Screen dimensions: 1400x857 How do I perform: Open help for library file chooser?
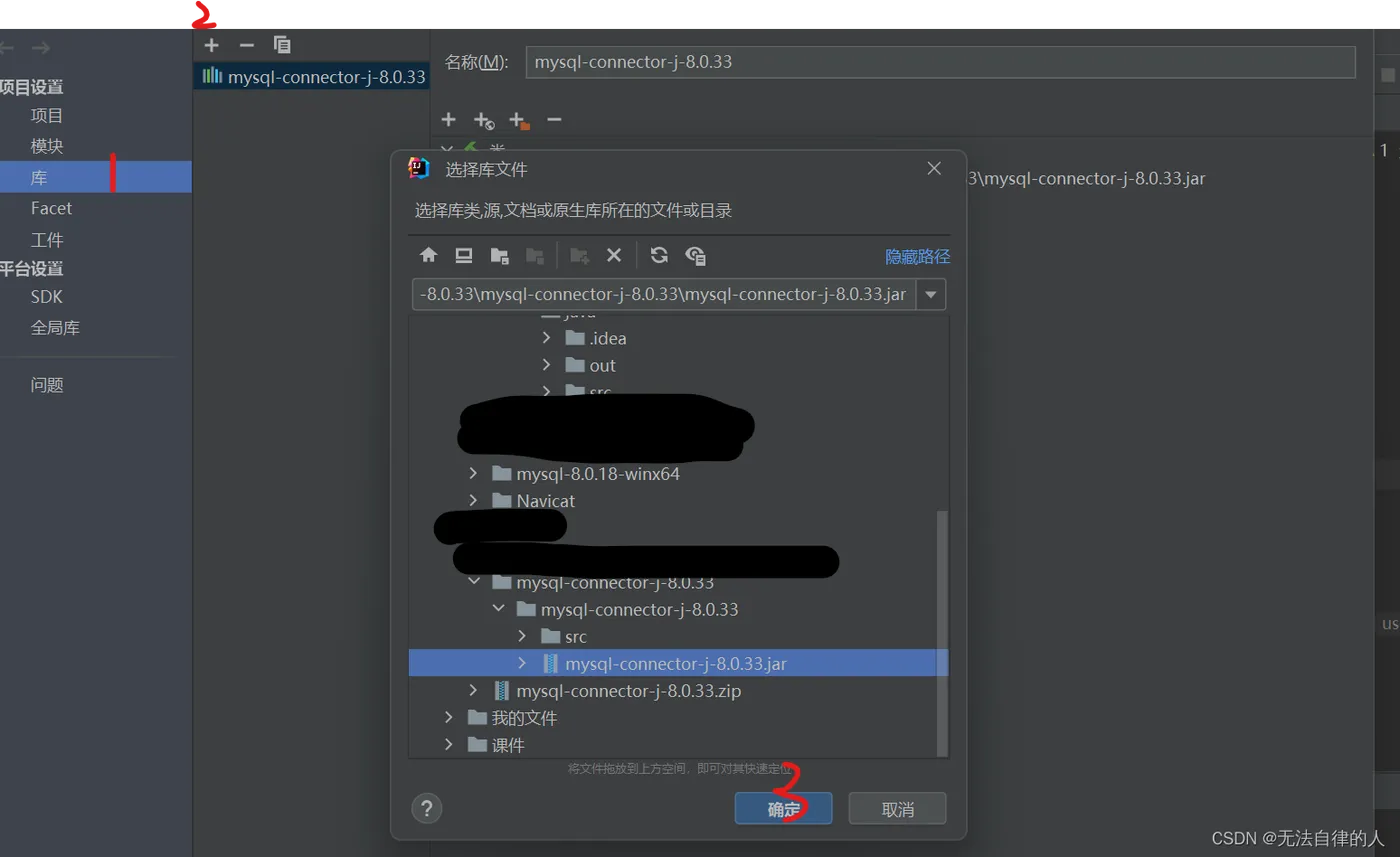point(427,808)
